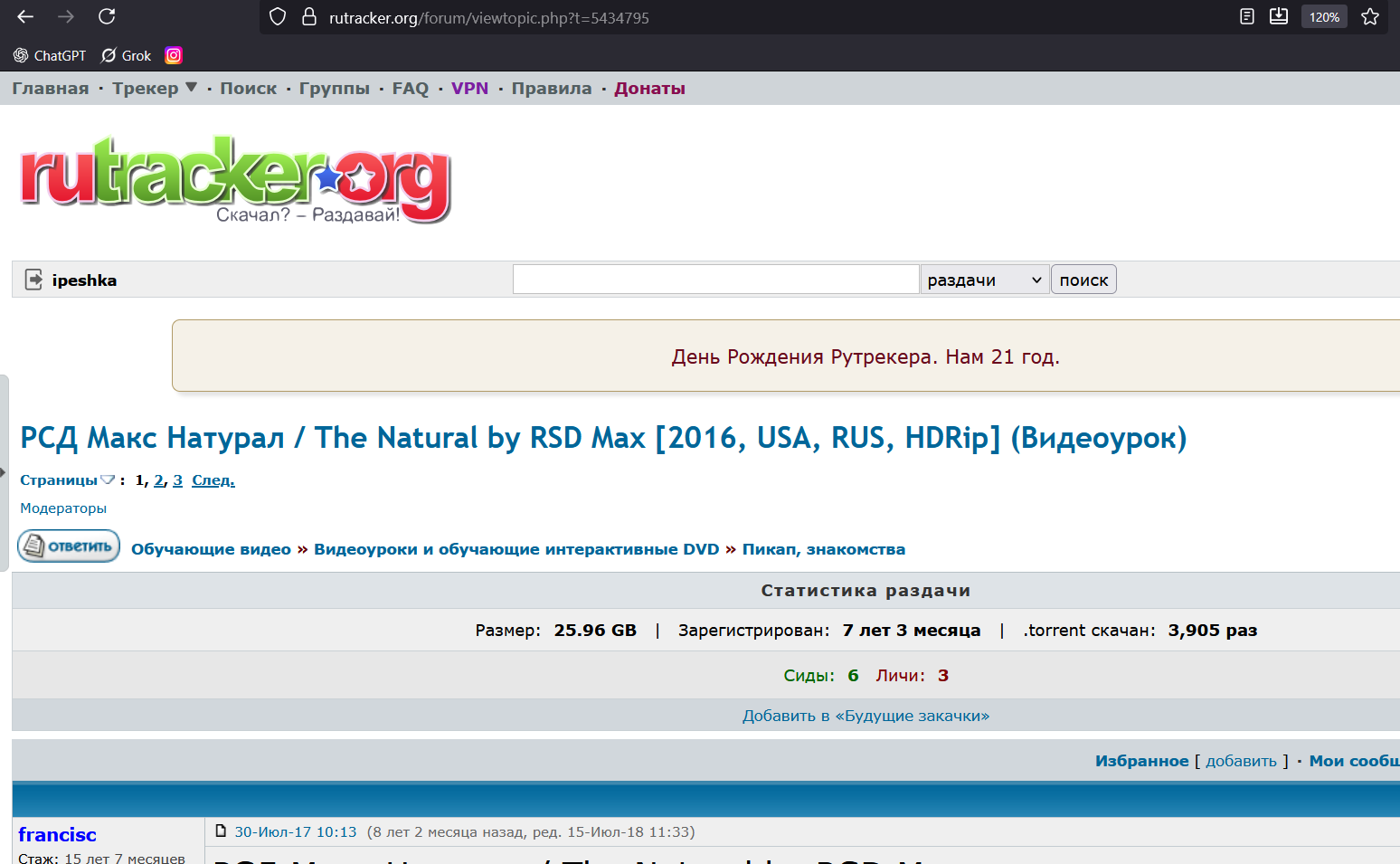Viewport: 1400px width, 864px height.
Task: Click into the site search field
Action: coord(715,280)
